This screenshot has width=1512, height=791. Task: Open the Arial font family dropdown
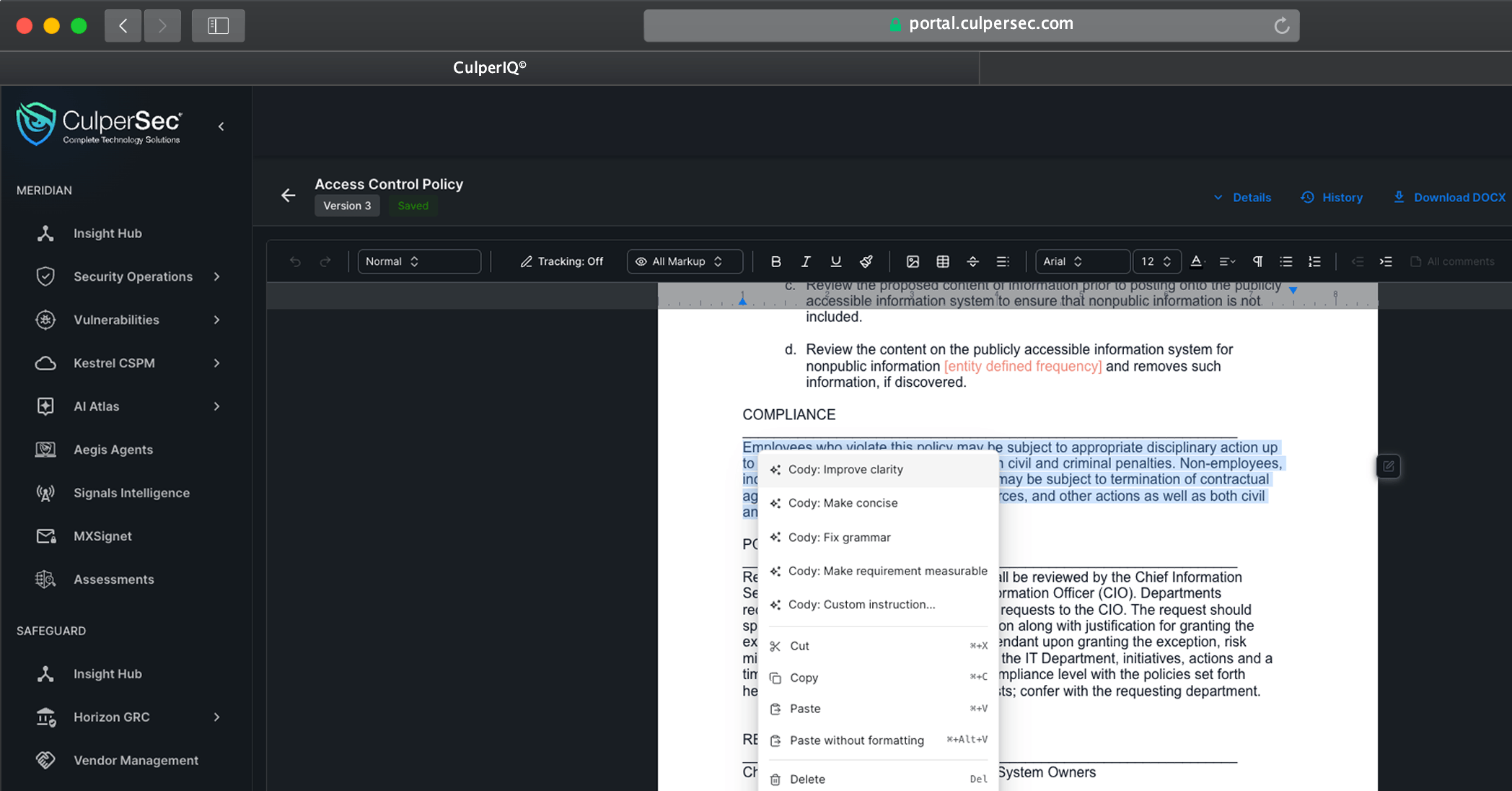coord(1082,261)
